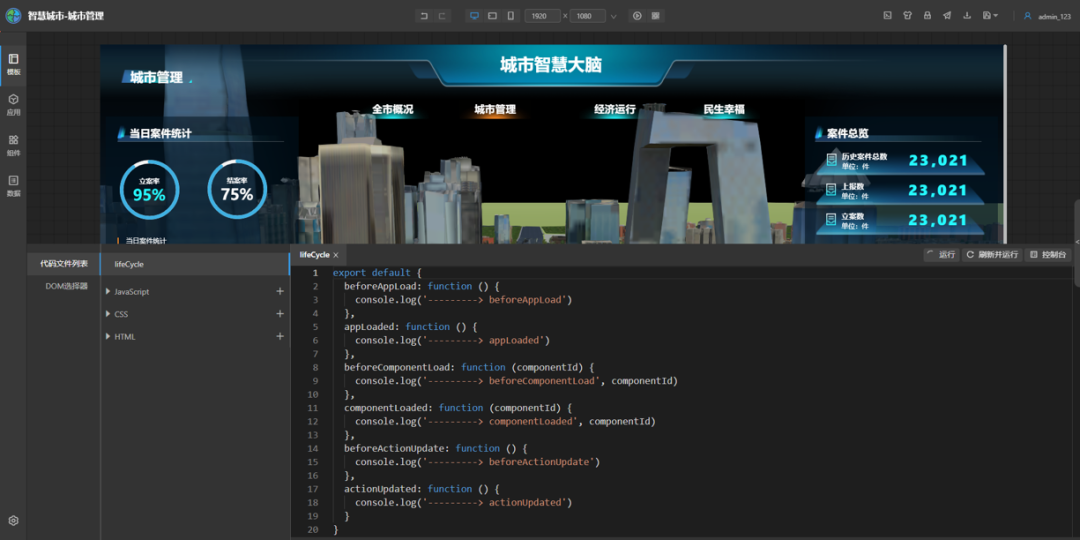Expand the HTML folder in the file tree
Image resolution: width=1080 pixels, height=540 pixels.
108,337
